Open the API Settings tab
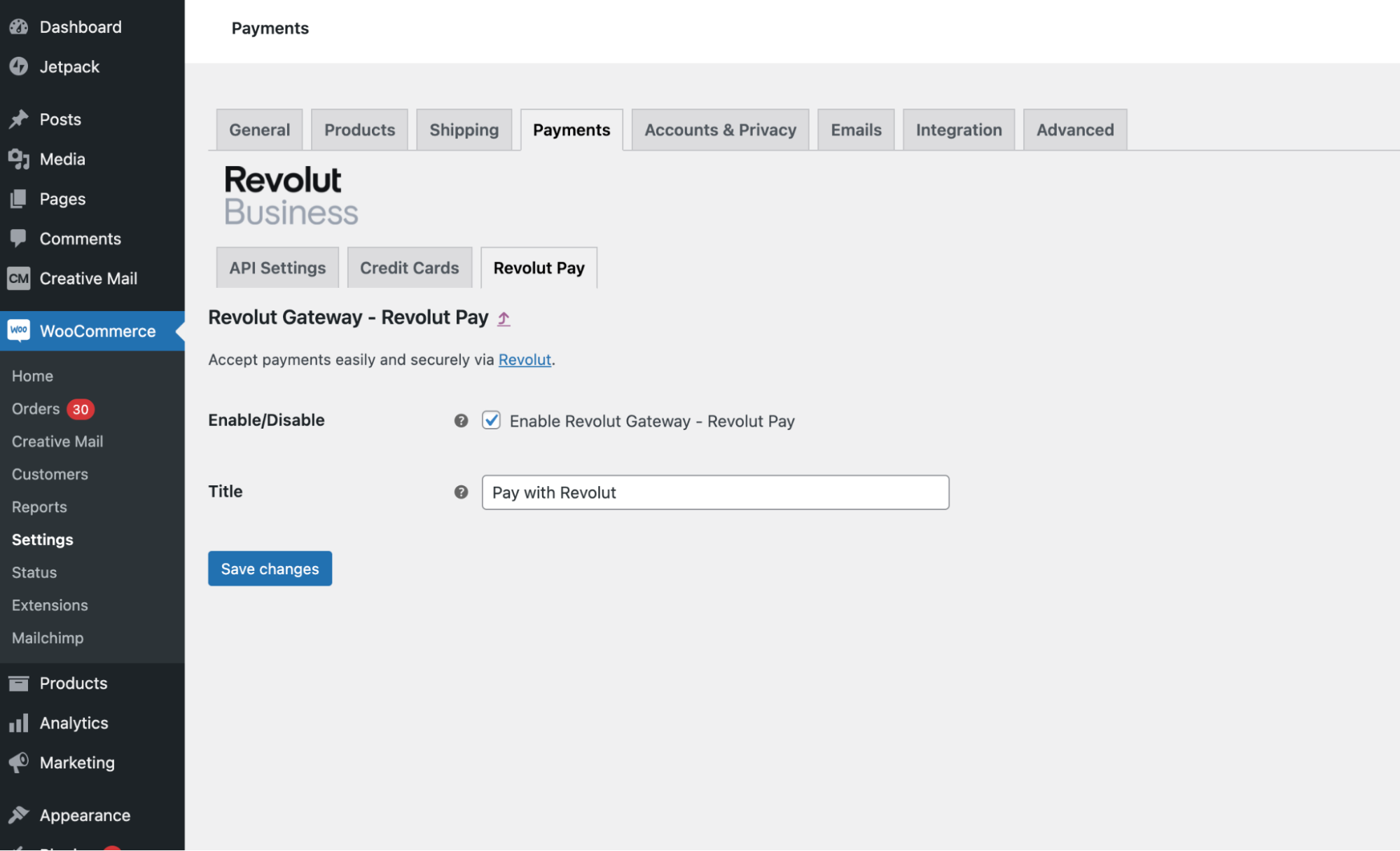This screenshot has height=851, width=1400. (277, 268)
